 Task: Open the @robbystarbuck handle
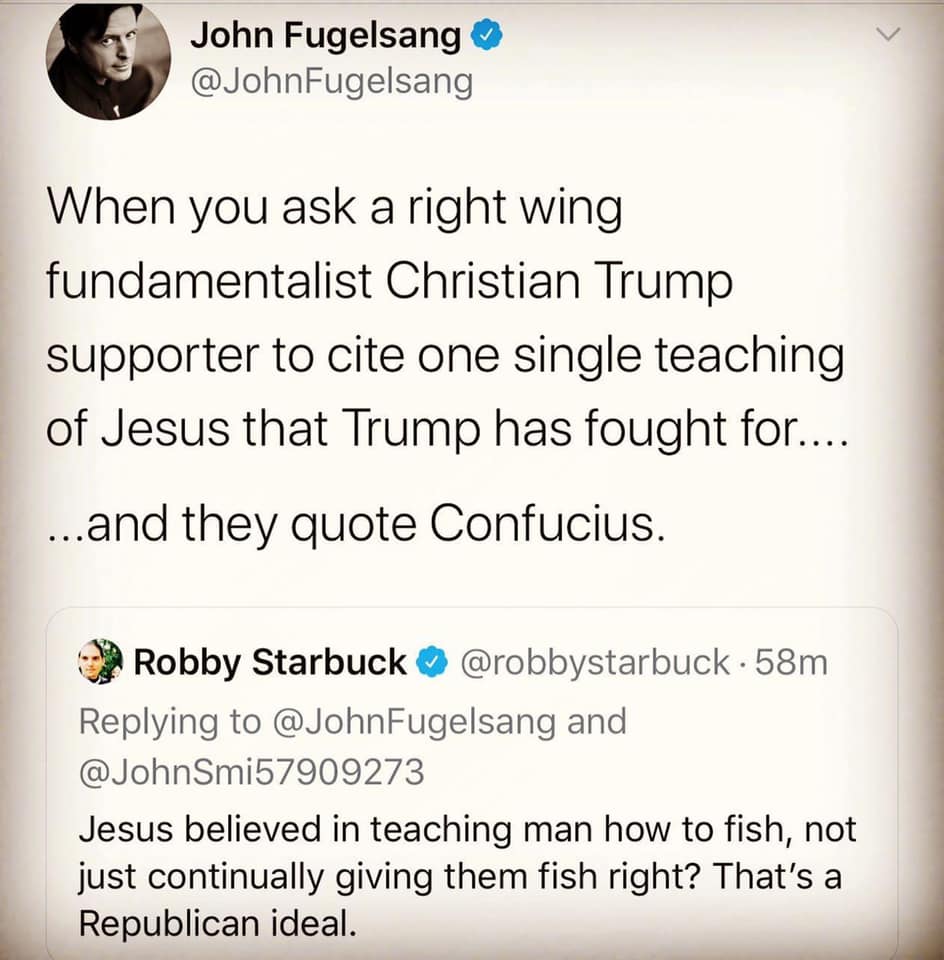pyautogui.click(x=595, y=663)
